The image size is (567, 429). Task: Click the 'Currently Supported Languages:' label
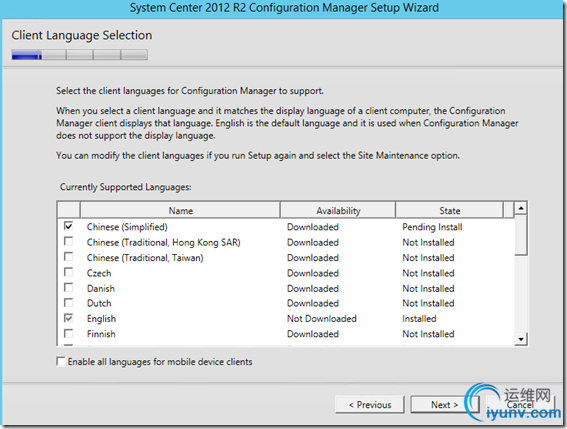[x=125, y=187]
